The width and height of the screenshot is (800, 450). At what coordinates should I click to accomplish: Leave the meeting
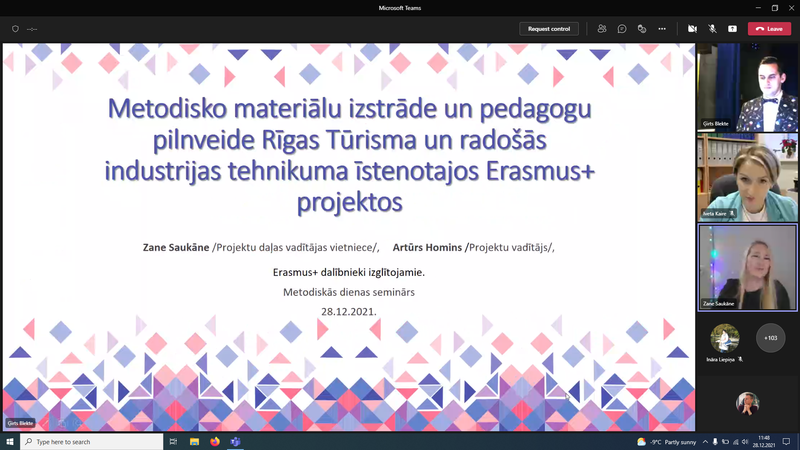pos(769,29)
